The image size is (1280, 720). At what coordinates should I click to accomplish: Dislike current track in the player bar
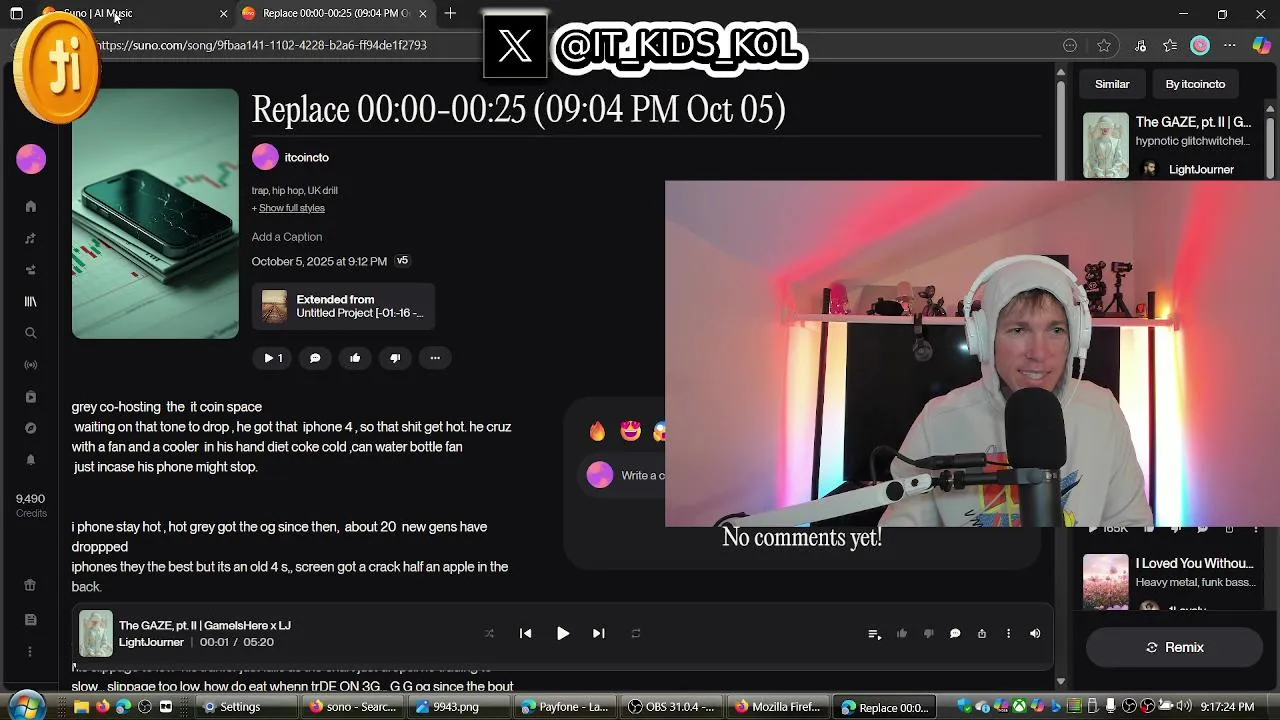point(928,634)
